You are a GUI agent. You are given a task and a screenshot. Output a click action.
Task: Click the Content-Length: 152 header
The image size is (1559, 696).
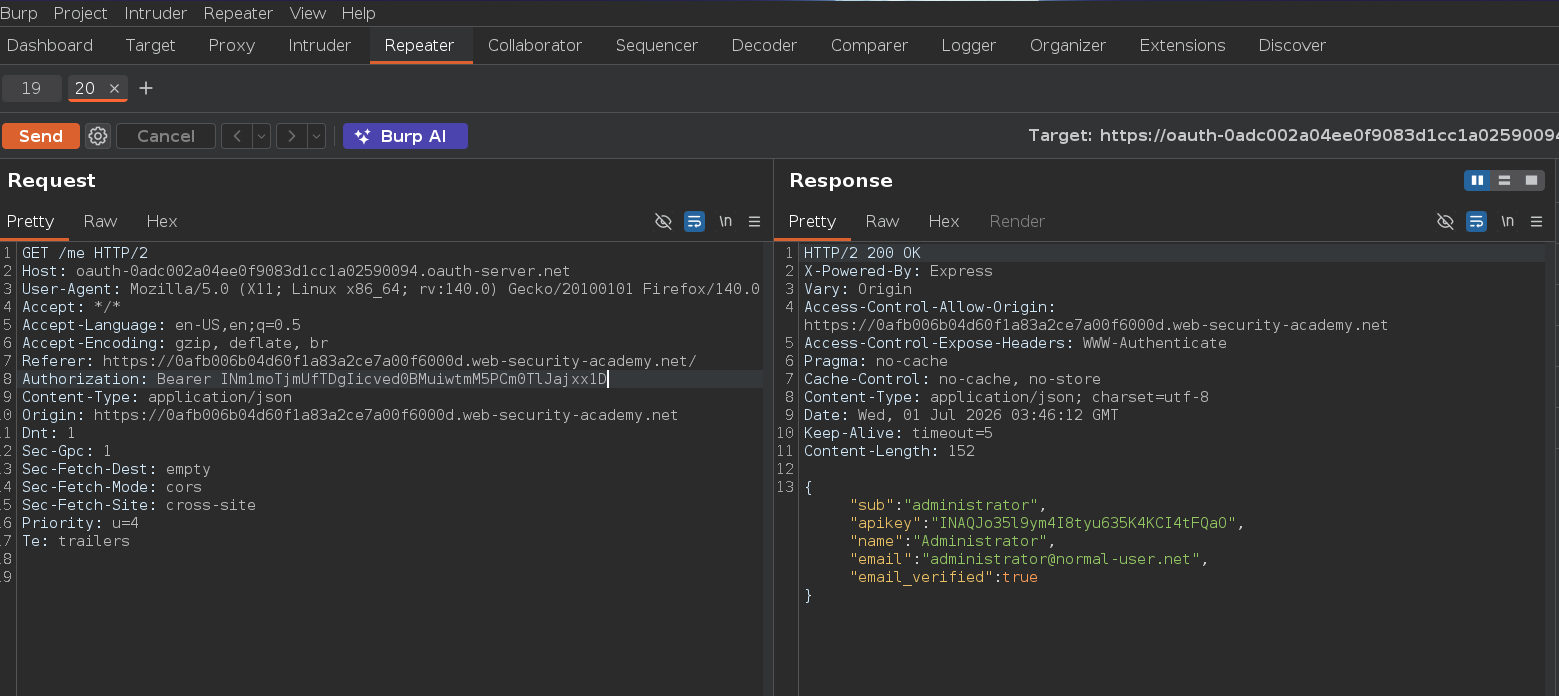pyautogui.click(x=889, y=451)
